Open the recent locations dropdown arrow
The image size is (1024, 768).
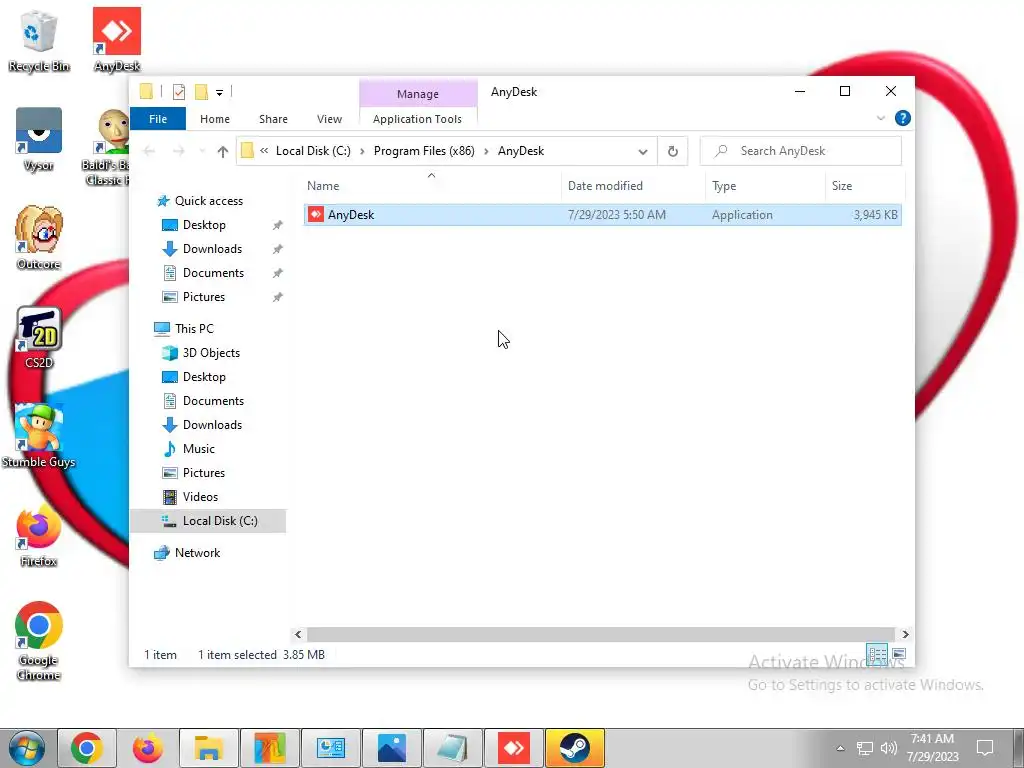click(202, 152)
